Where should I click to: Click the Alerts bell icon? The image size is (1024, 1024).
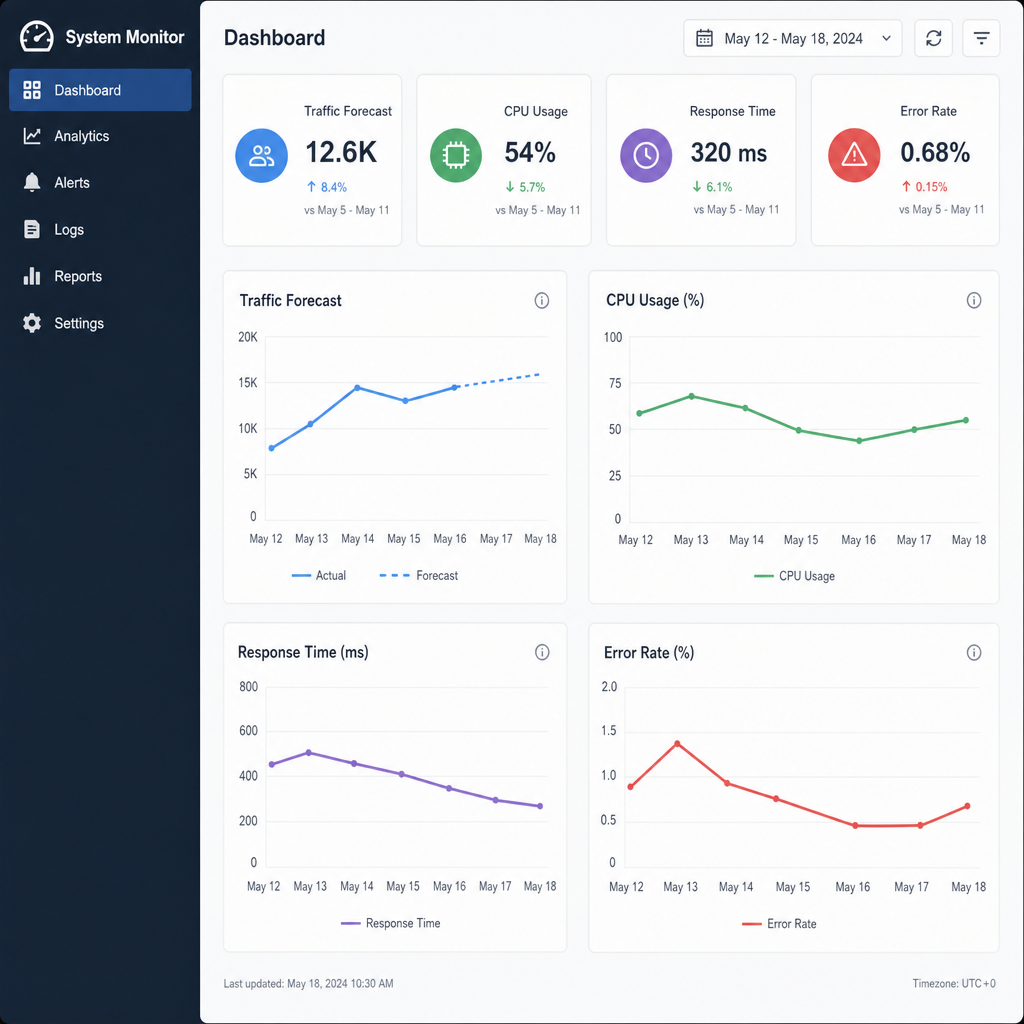click(x=32, y=182)
